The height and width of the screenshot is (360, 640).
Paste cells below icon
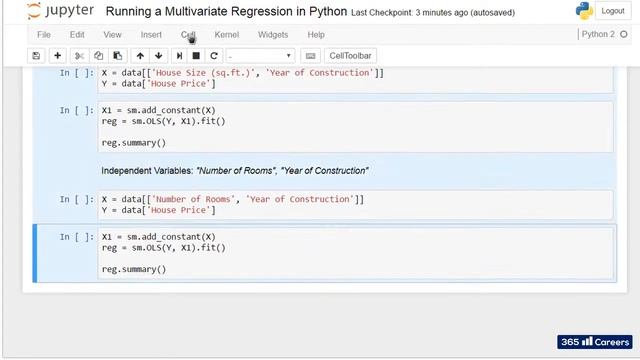pyautogui.click(x=118, y=56)
